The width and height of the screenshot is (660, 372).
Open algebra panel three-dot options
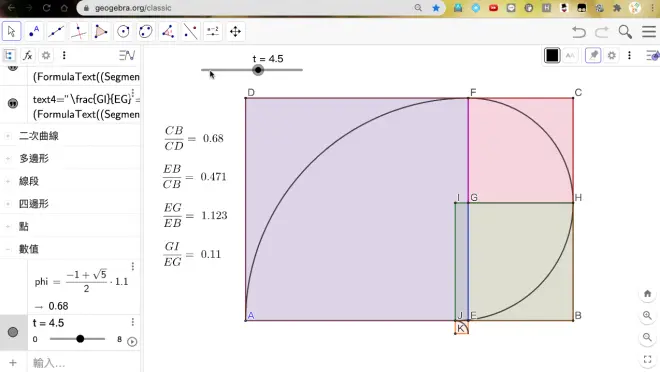tap(64, 55)
